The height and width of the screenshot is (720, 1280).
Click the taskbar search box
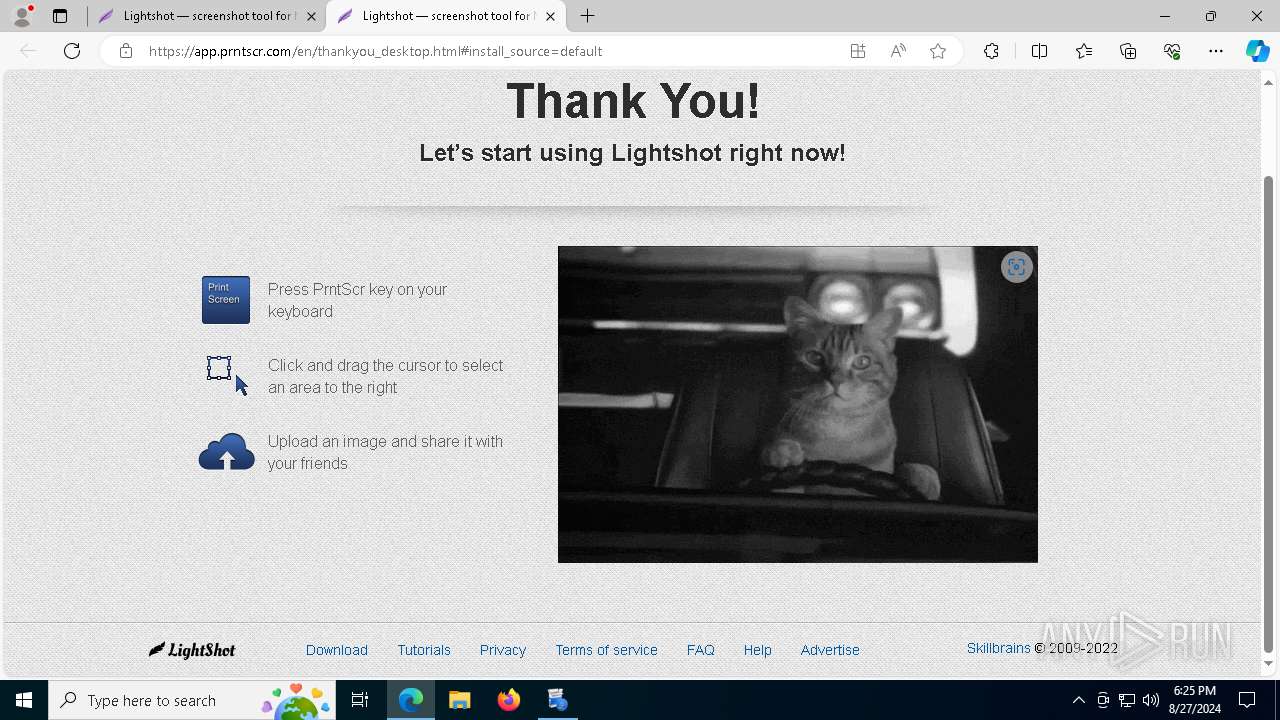tap(192, 700)
